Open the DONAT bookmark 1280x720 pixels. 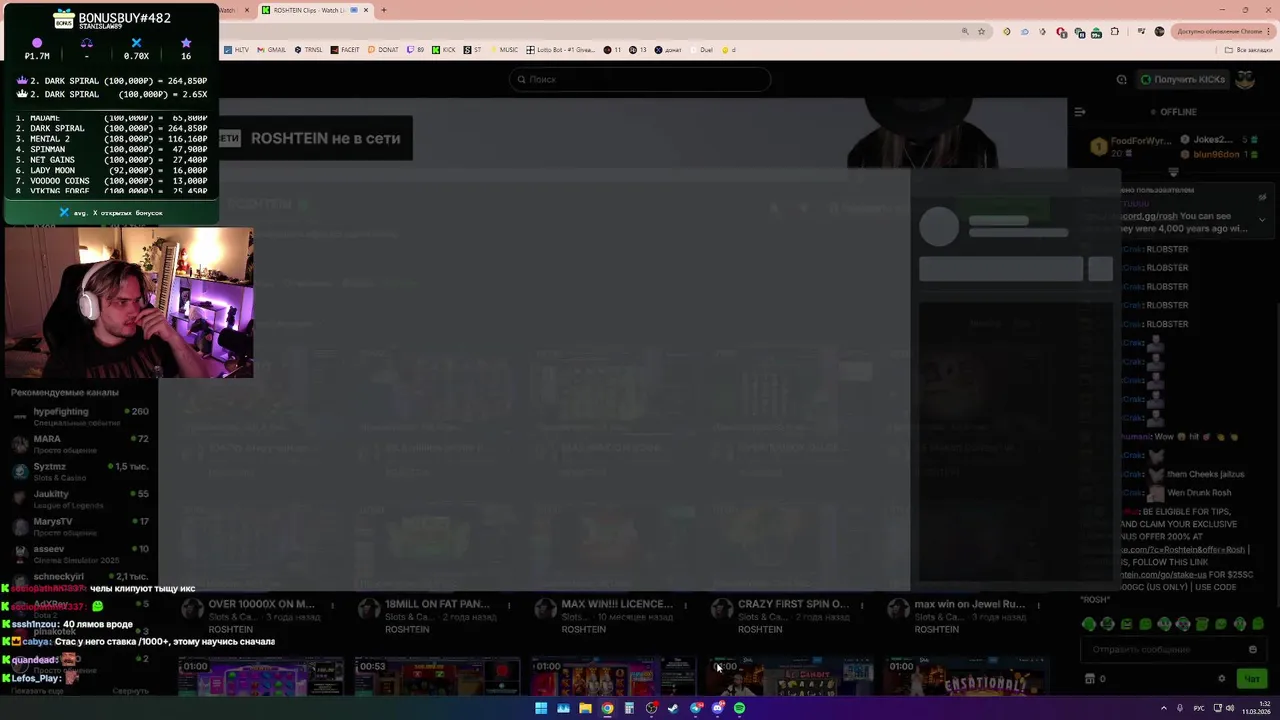tap(383, 49)
